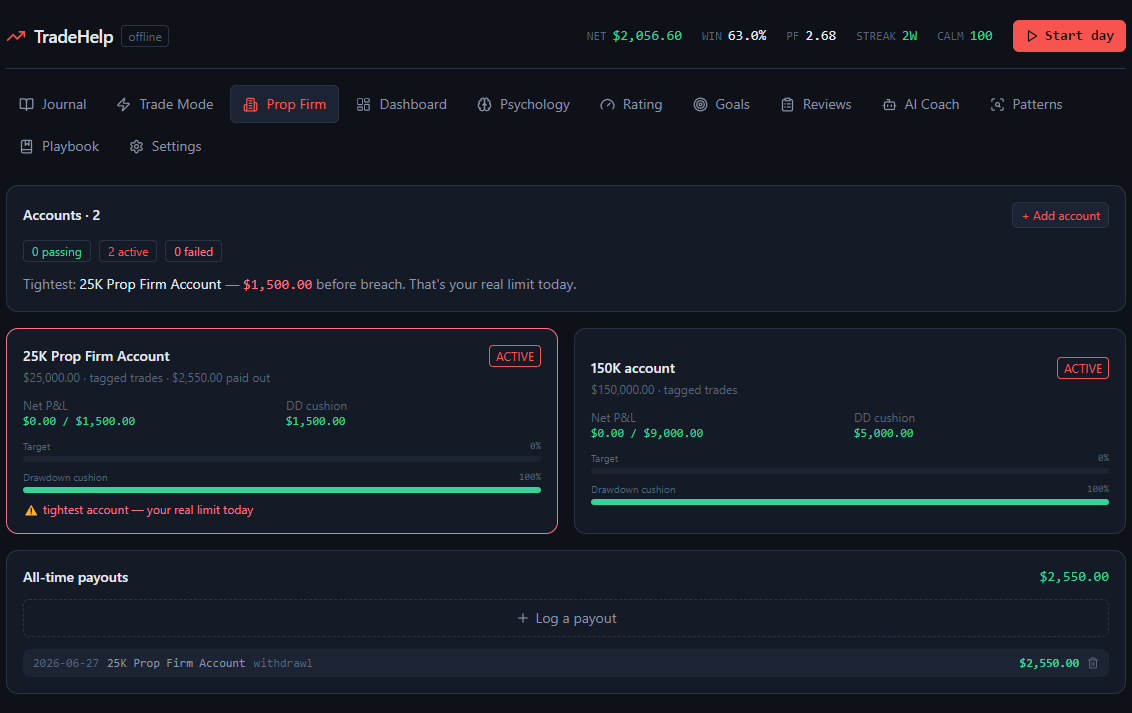The height and width of the screenshot is (713, 1132).
Task: Click $5,000.00 DD cushion value on 150K account
Action: pyautogui.click(x=884, y=434)
